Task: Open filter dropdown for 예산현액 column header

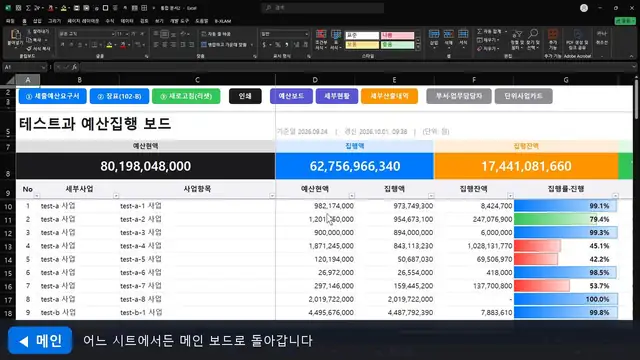Action: click(x=351, y=196)
